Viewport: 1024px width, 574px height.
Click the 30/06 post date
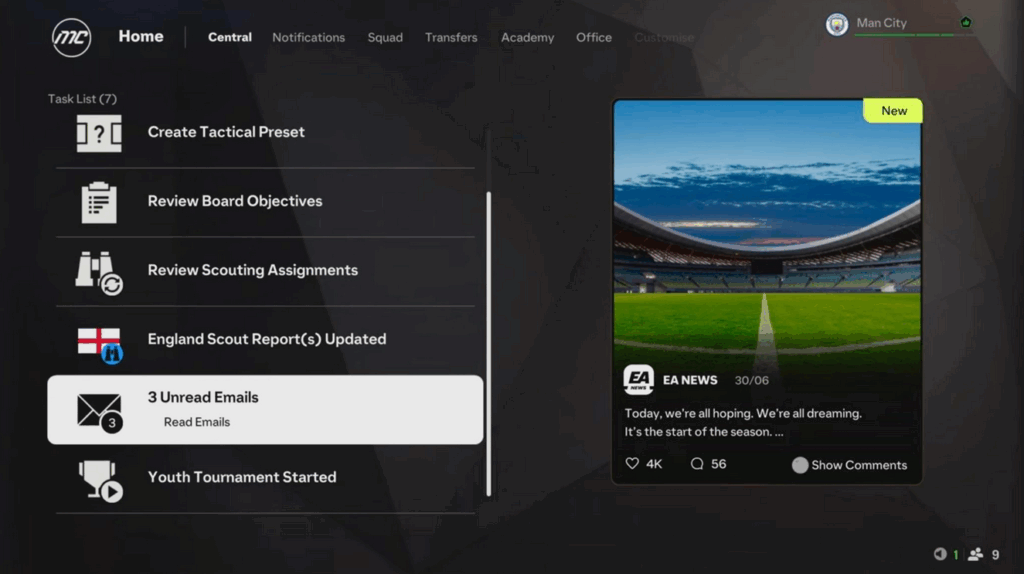(751, 380)
